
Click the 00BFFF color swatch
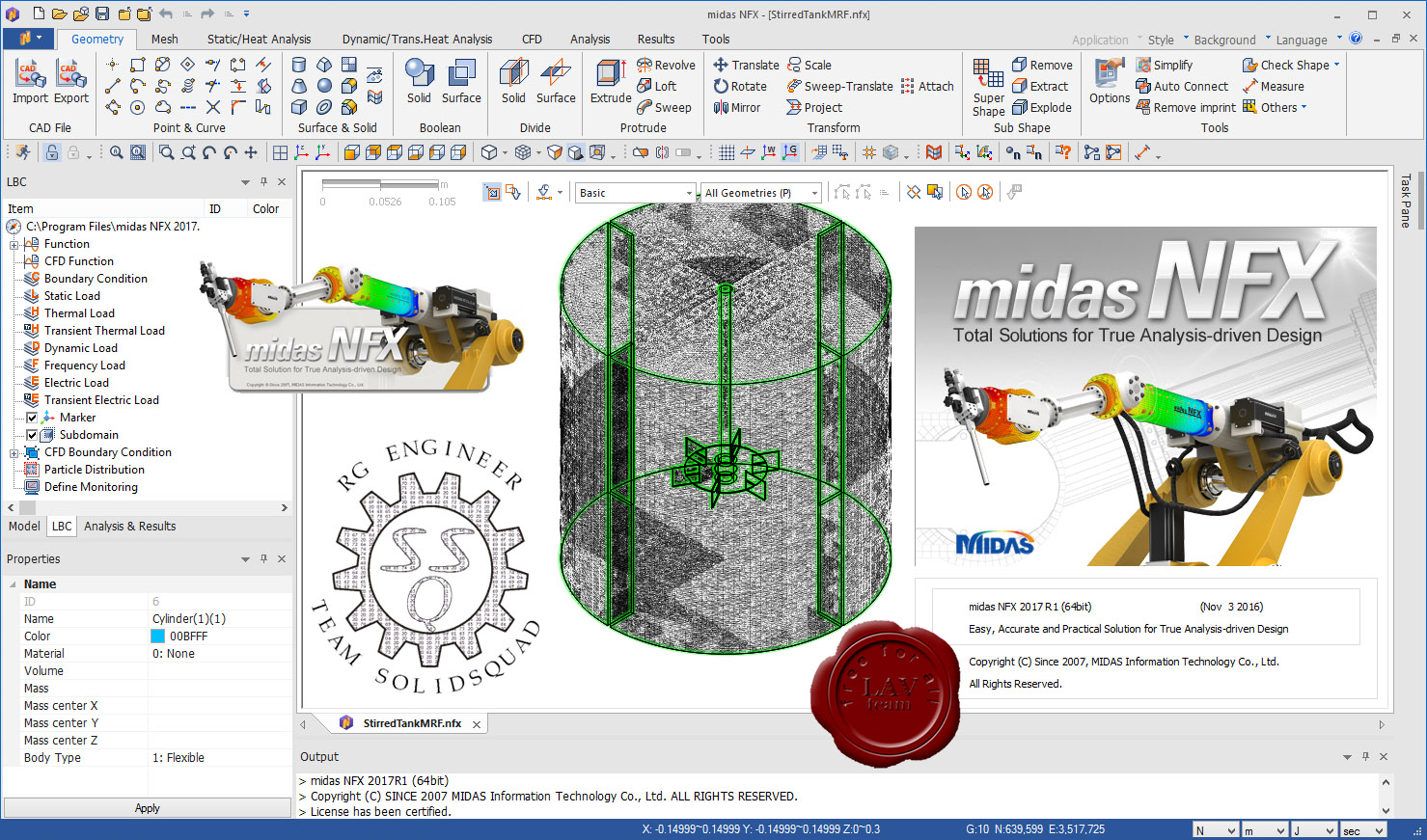click(158, 637)
